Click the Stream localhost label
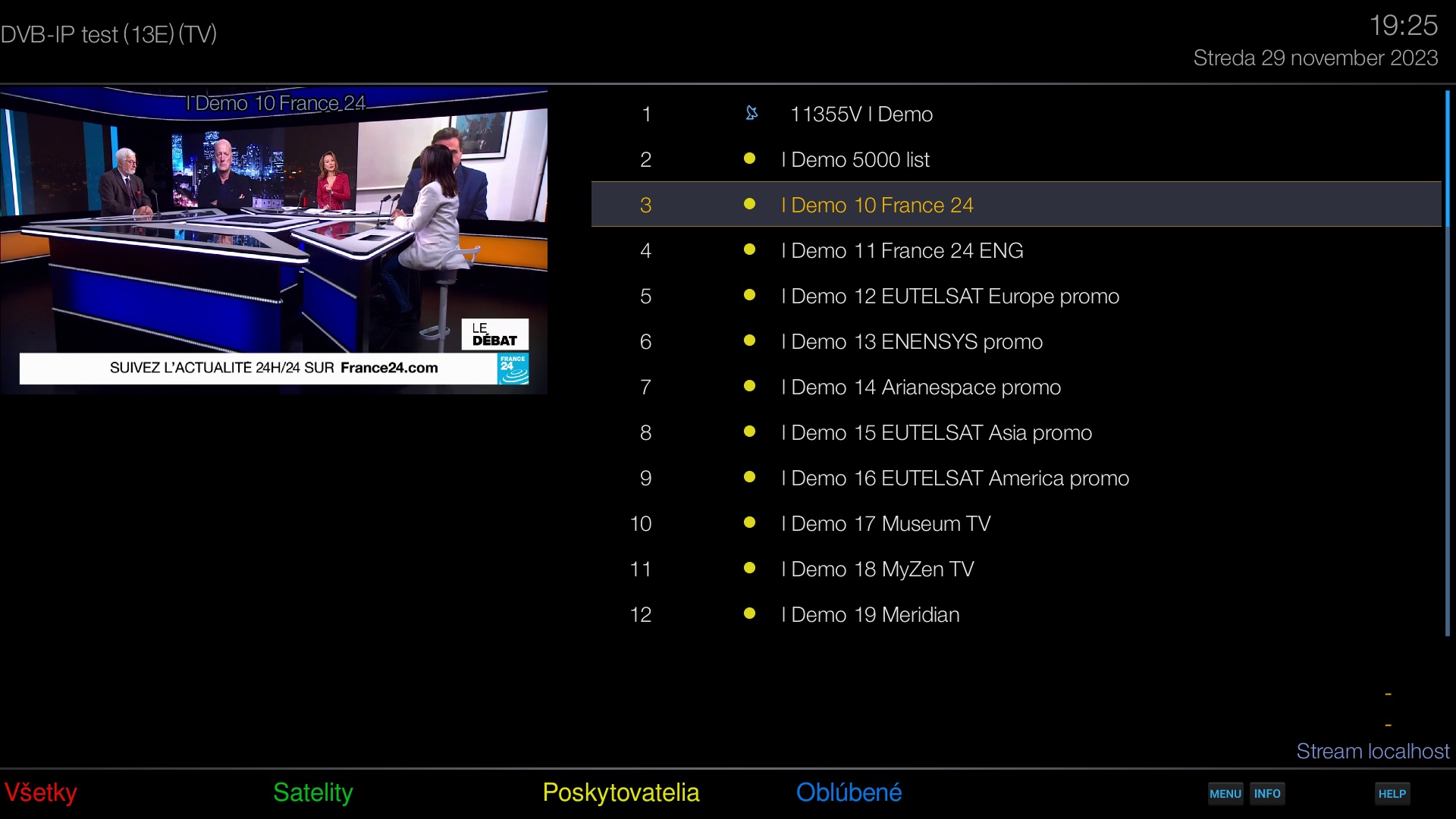This screenshot has height=819, width=1456. pos(1373,752)
